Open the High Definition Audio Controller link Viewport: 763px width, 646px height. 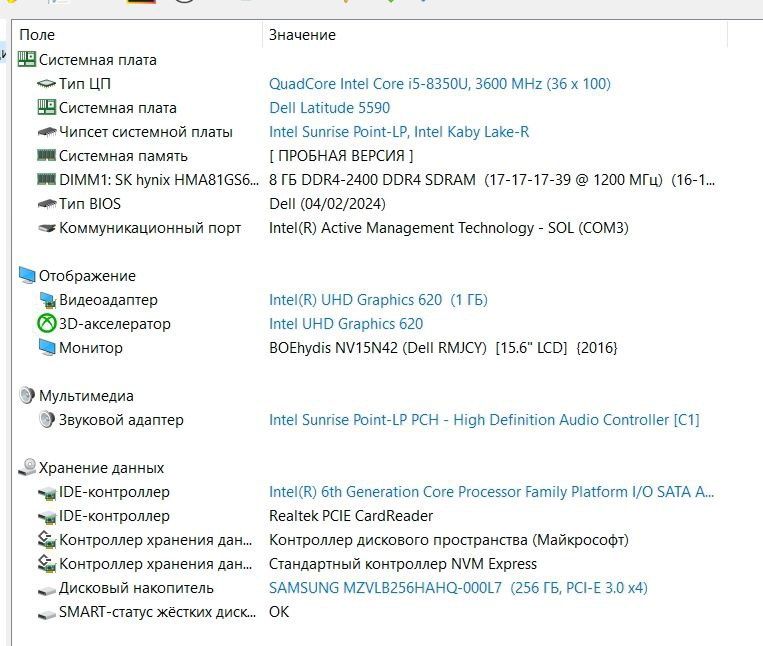[x=484, y=419]
